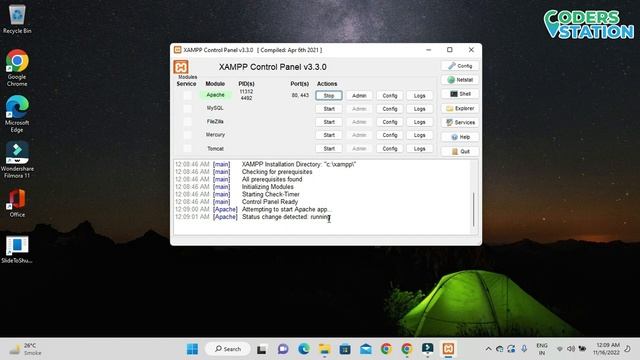The image size is (640, 360).
Task: Open File Explorer from taskbar
Action: pyautogui.click(x=324, y=349)
